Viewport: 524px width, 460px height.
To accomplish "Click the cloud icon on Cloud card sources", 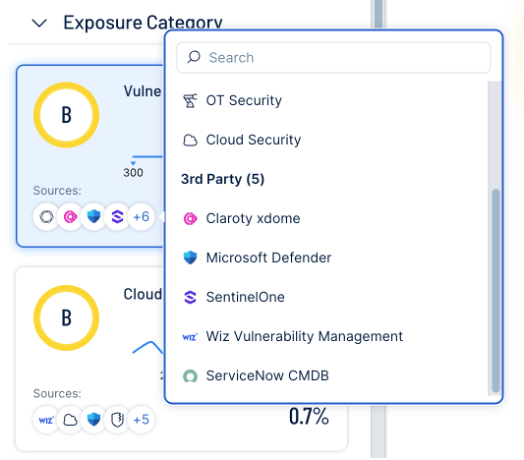I will 70,420.
